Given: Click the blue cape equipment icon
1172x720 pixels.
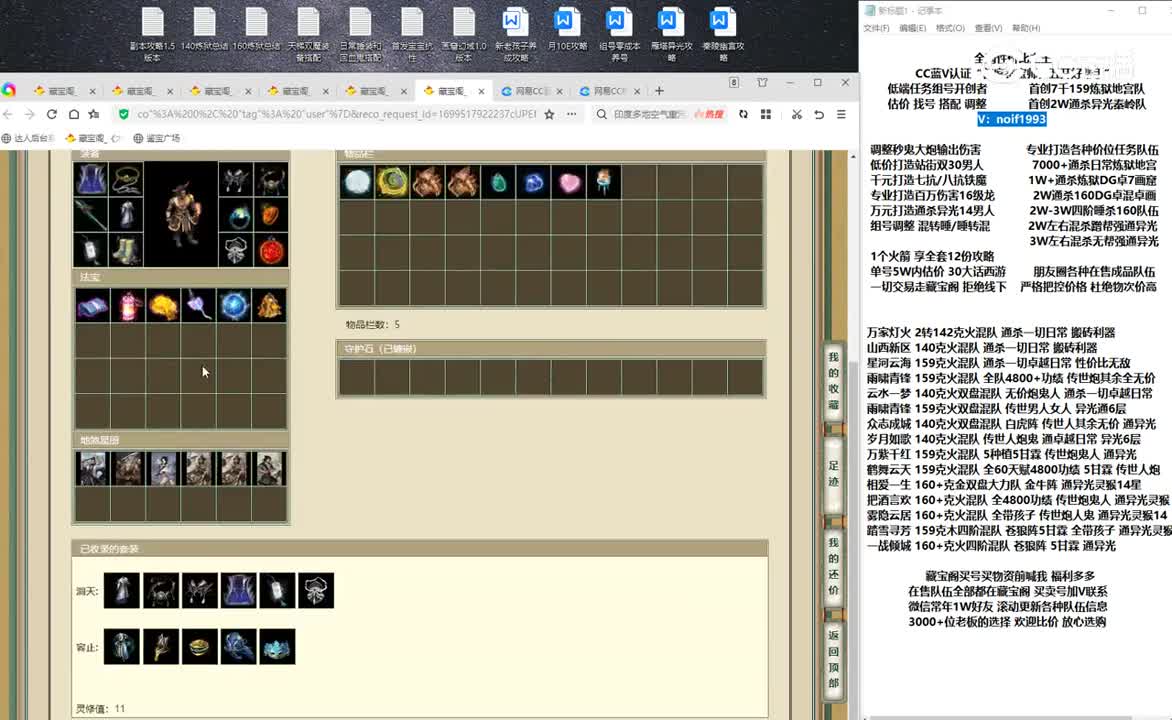Looking at the screenshot, I should [x=91, y=180].
